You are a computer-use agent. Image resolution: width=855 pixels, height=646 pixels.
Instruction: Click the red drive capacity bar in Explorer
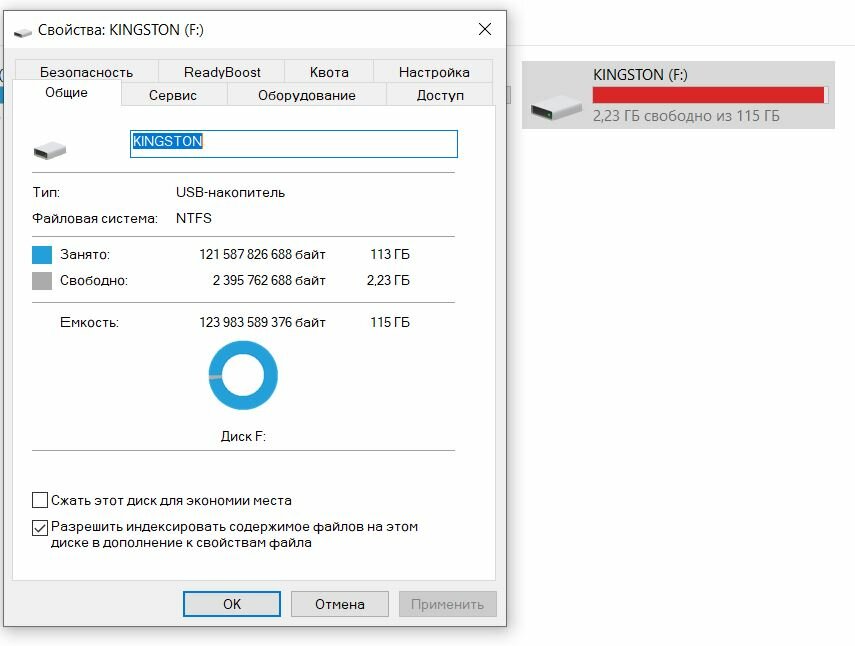711,95
